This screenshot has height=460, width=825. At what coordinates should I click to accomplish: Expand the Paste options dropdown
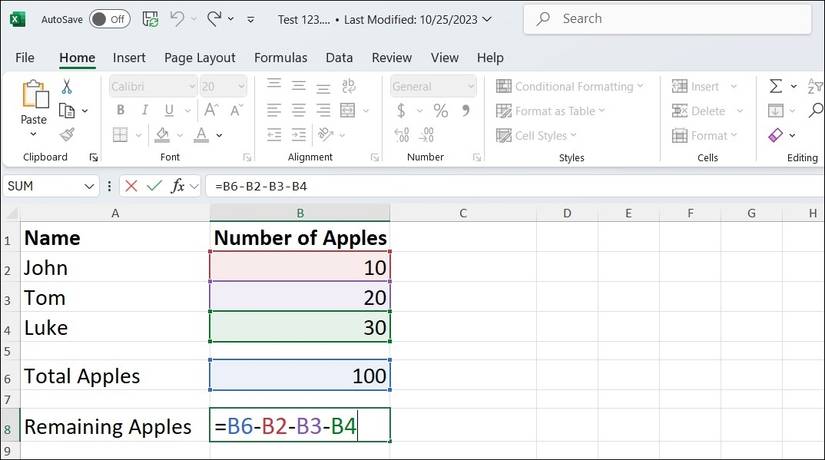point(34,135)
